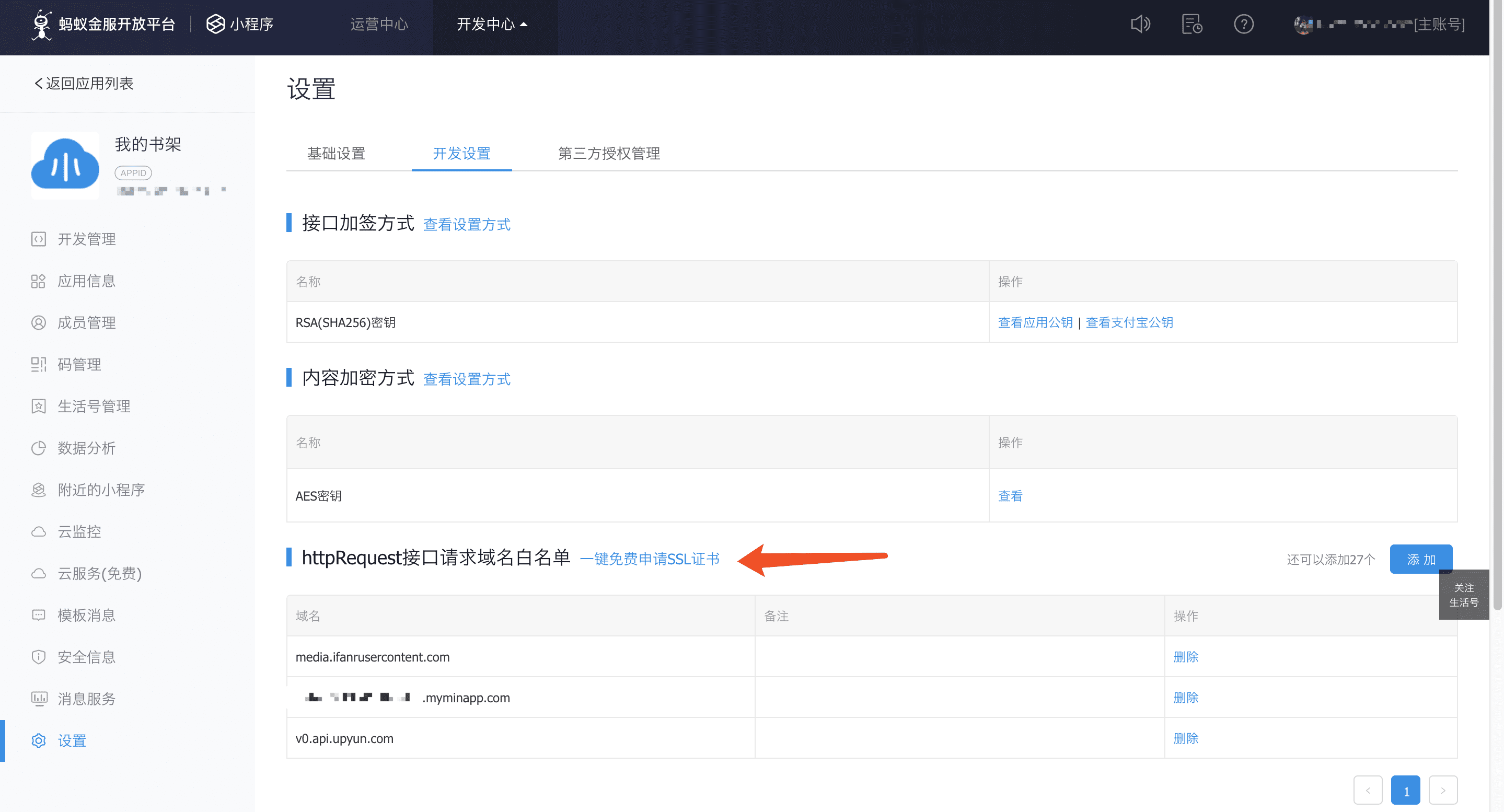Open the 第三方授权管理 tab

tap(608, 154)
